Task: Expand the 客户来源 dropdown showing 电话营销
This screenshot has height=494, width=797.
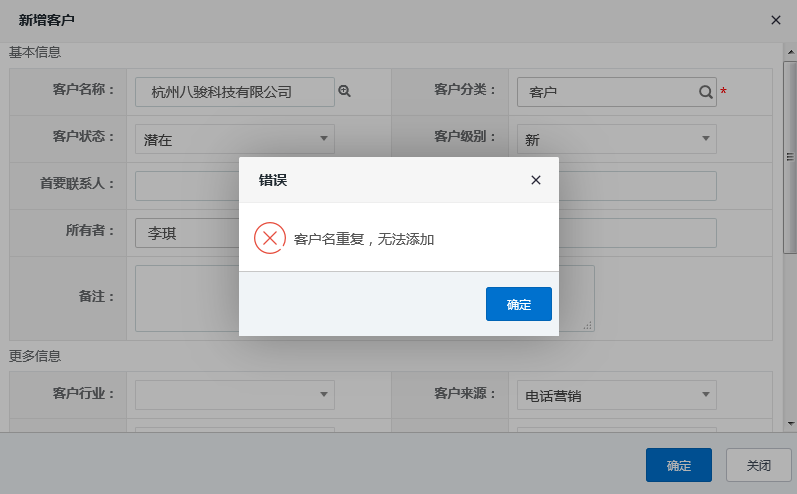Action: 616,394
